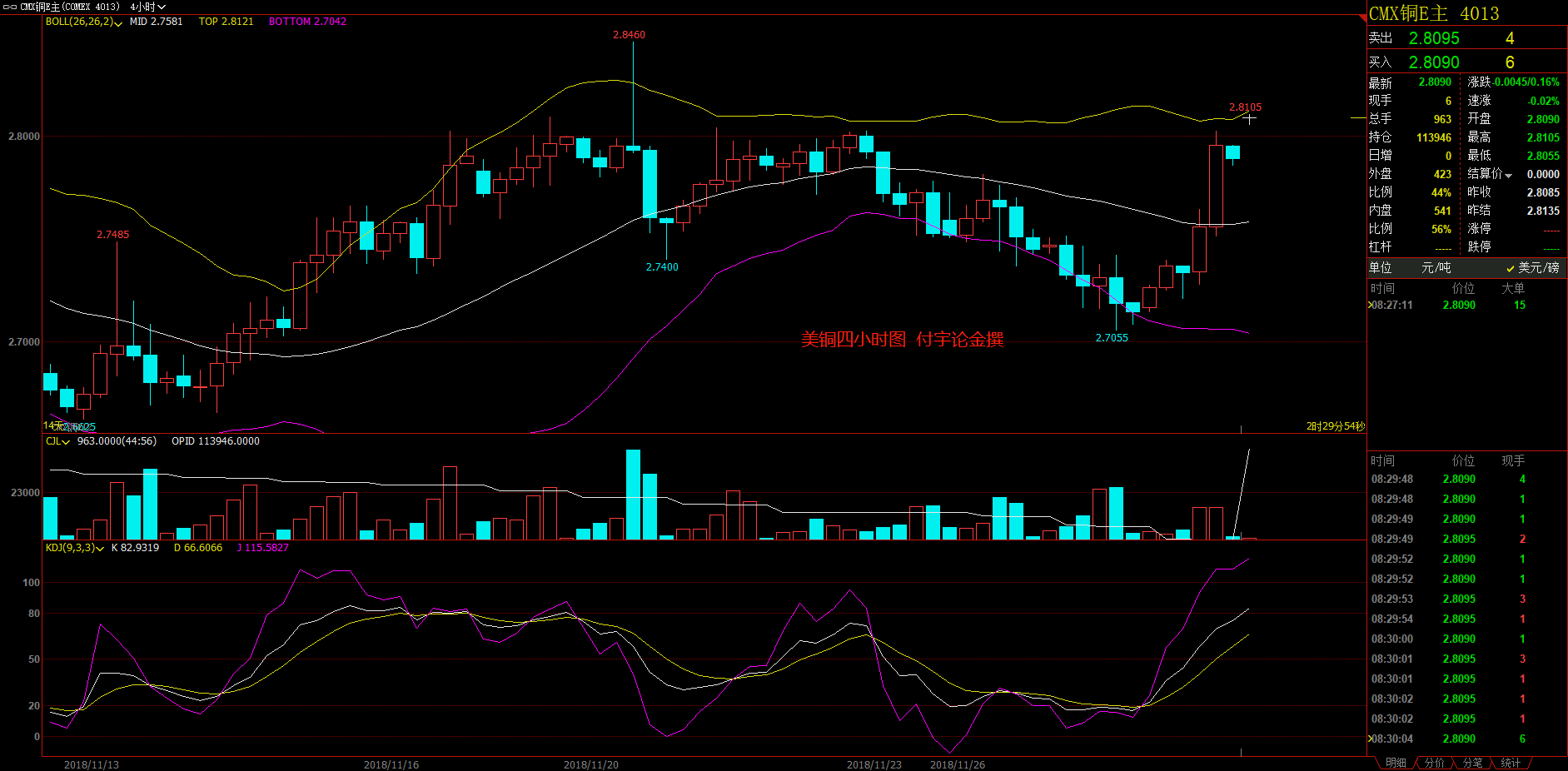
Task: Switch to the 分价 tab
Action: pyautogui.click(x=1434, y=763)
